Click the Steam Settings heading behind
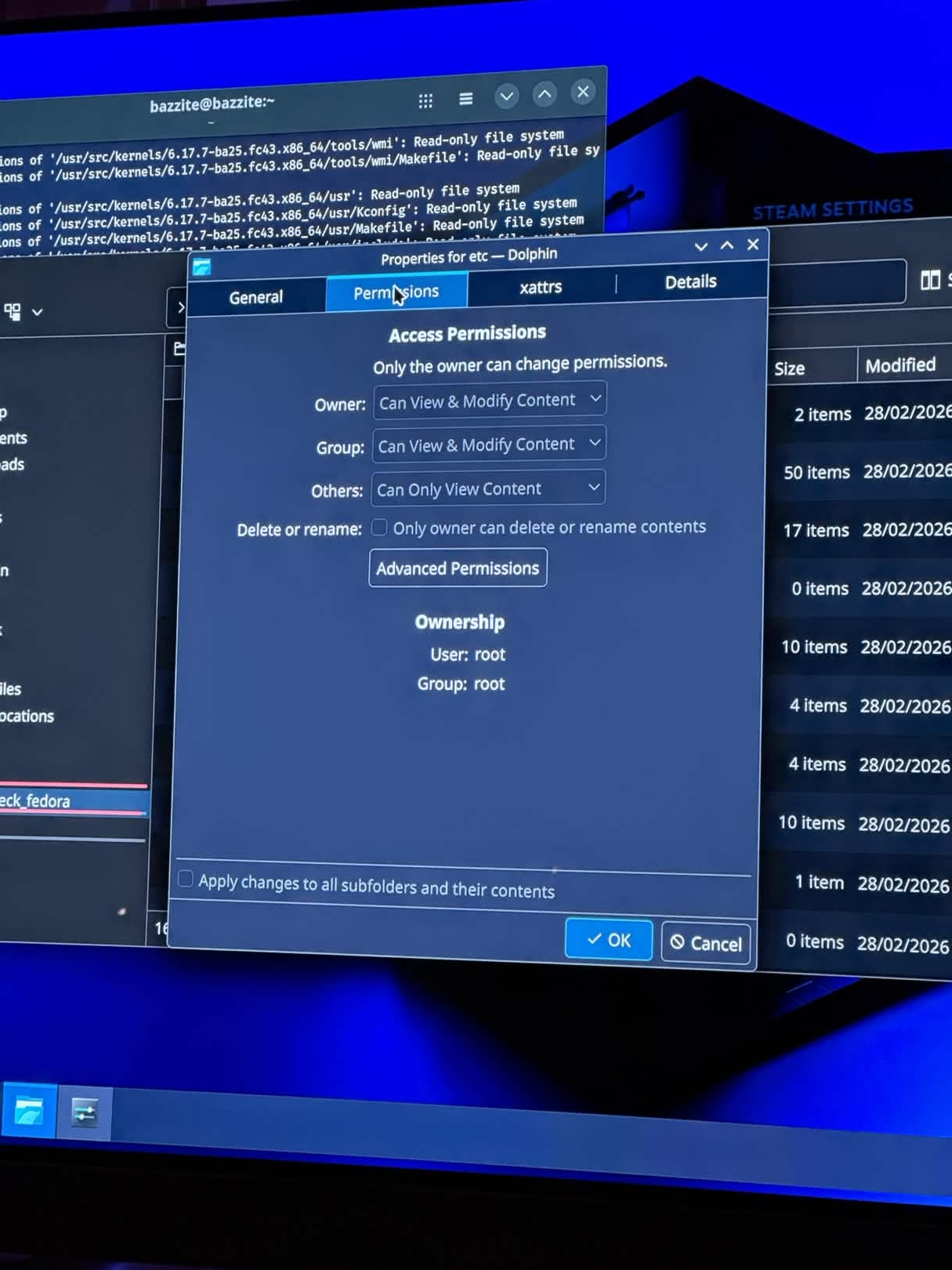 [x=833, y=209]
